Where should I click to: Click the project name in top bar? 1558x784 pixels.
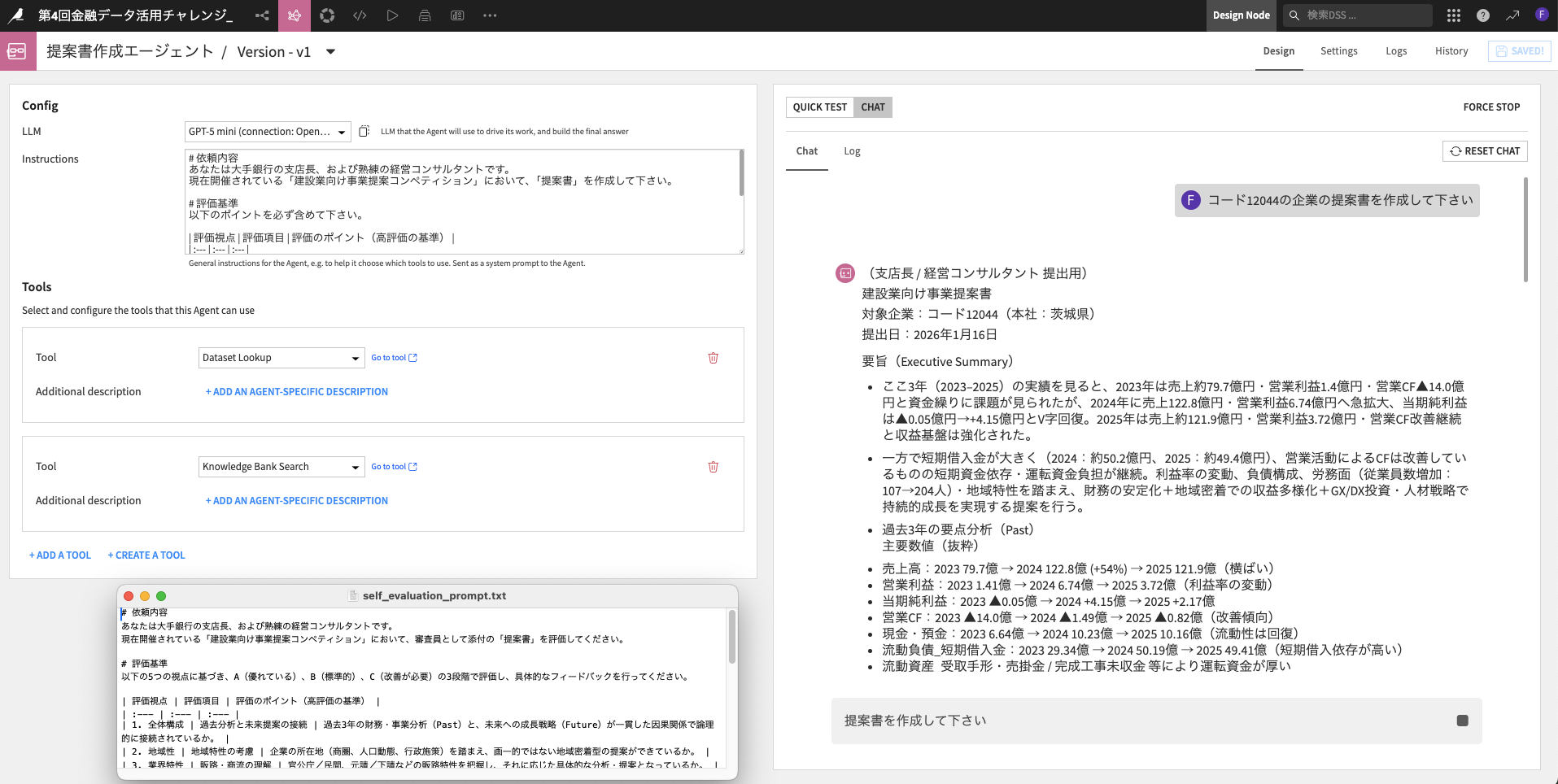point(136,15)
